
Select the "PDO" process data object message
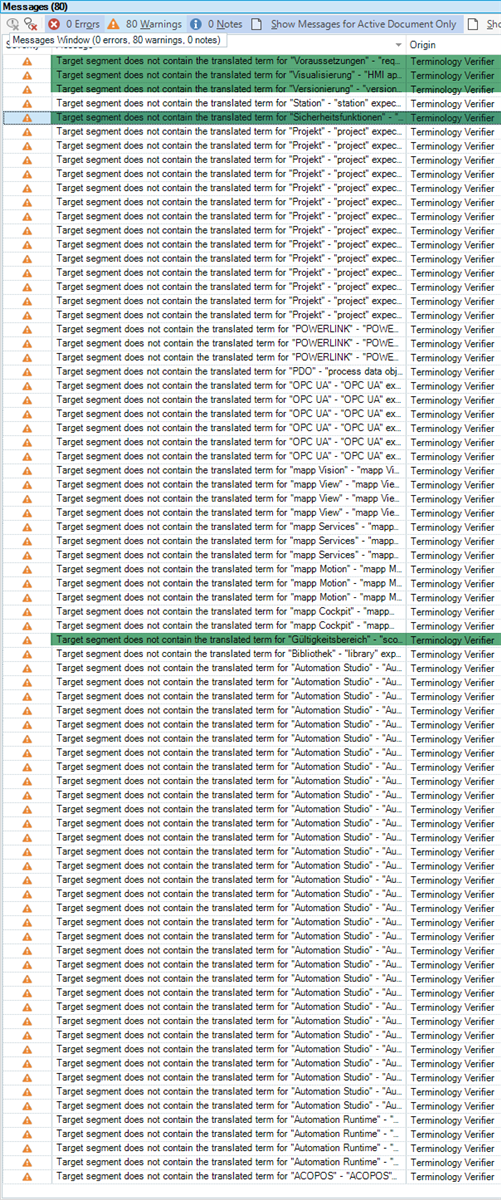click(x=230, y=371)
